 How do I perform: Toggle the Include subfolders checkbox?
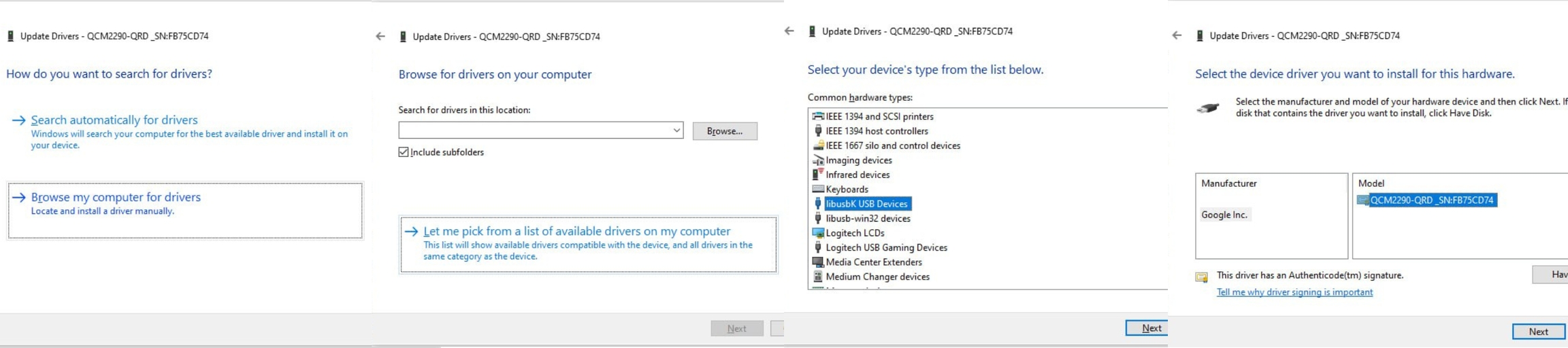click(x=404, y=152)
